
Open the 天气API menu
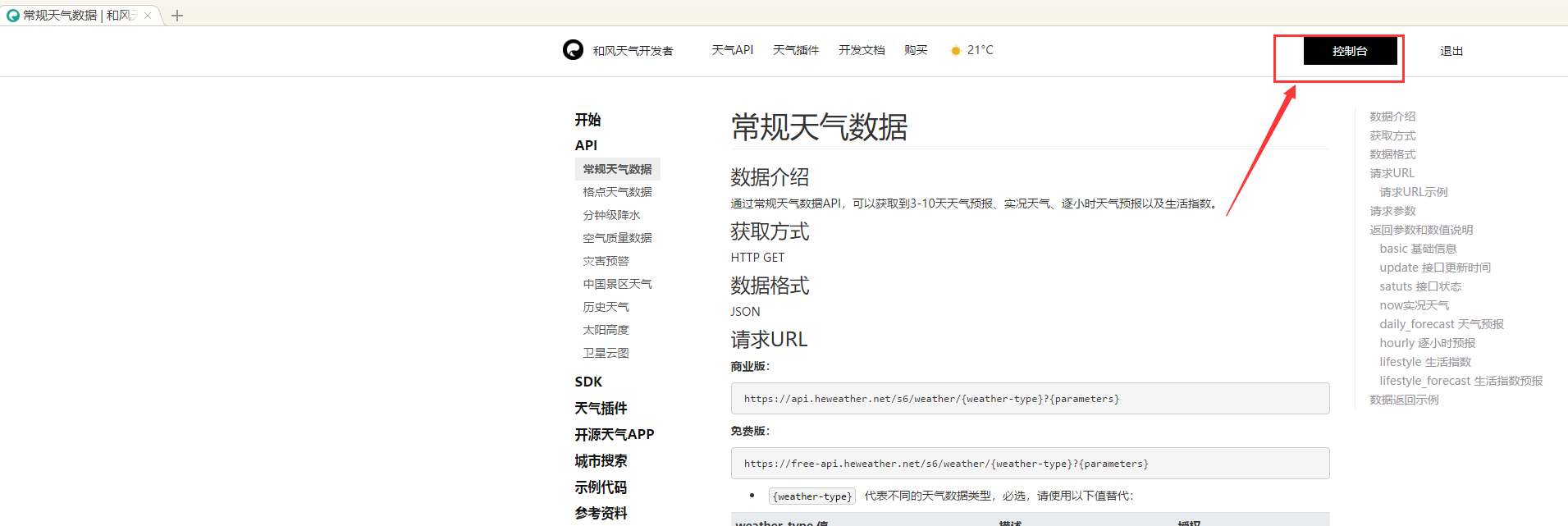pos(732,50)
